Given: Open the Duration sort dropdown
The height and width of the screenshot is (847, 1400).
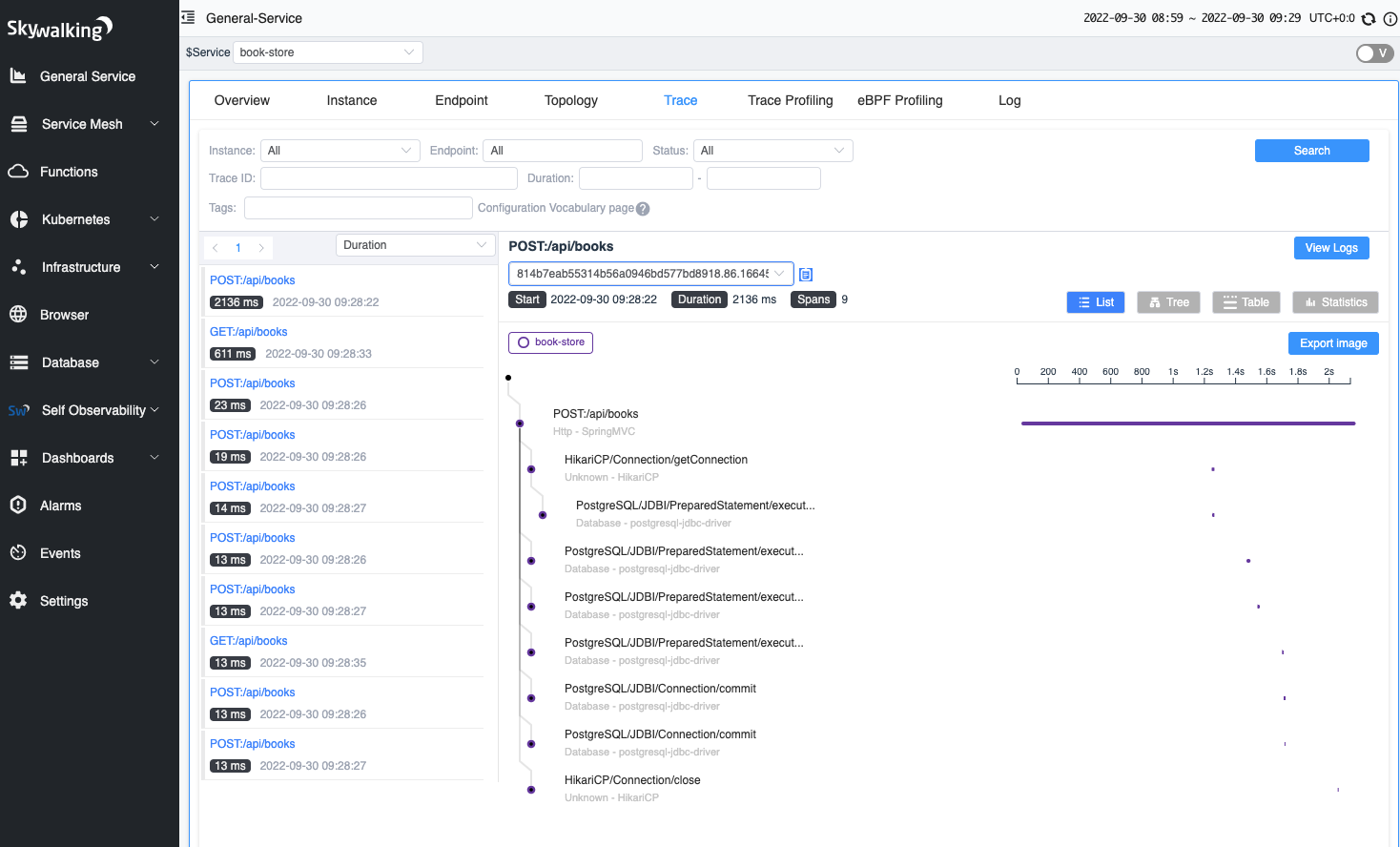Looking at the screenshot, I should click(x=416, y=245).
